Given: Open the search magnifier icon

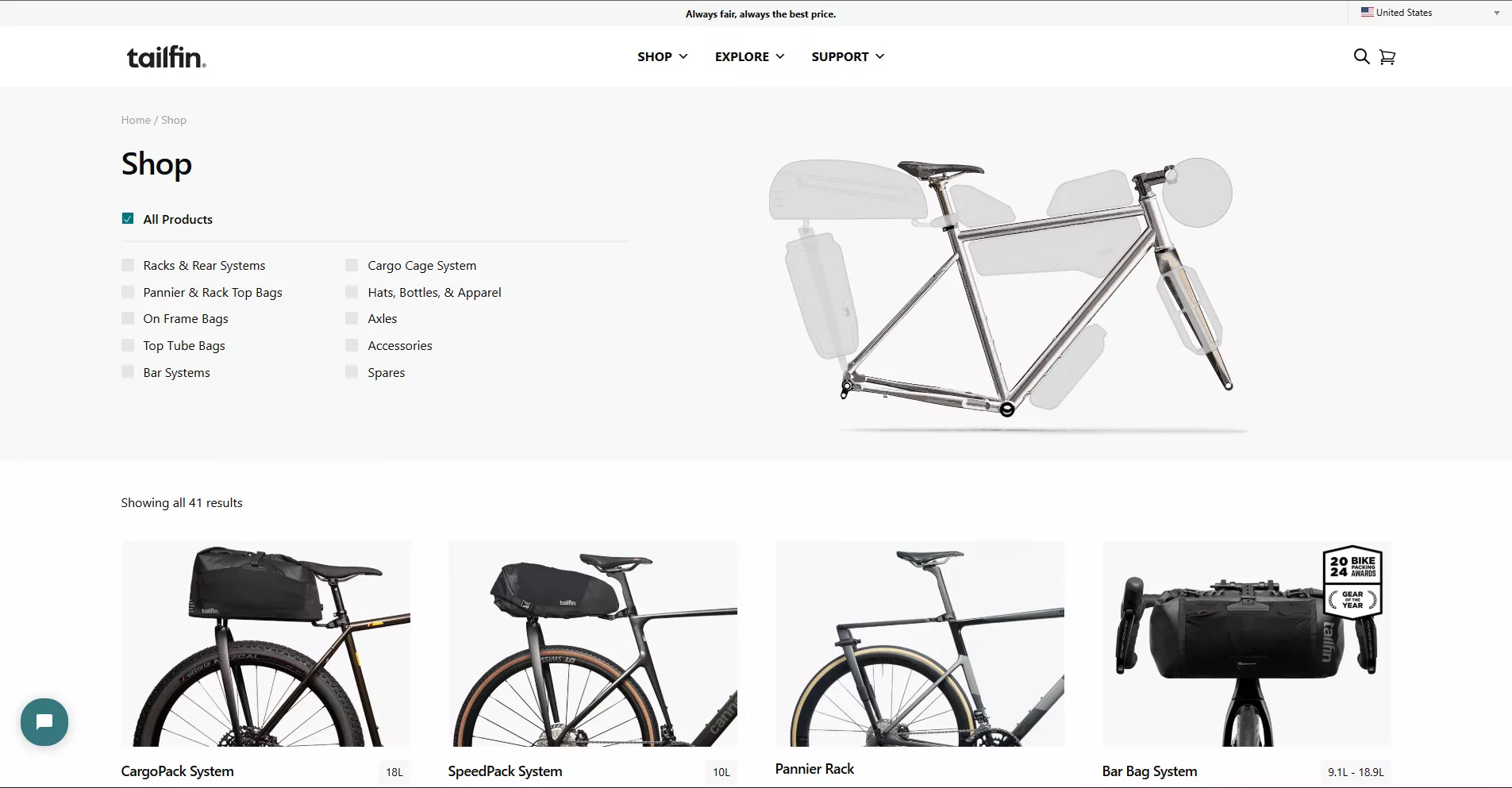Looking at the screenshot, I should tap(1361, 56).
